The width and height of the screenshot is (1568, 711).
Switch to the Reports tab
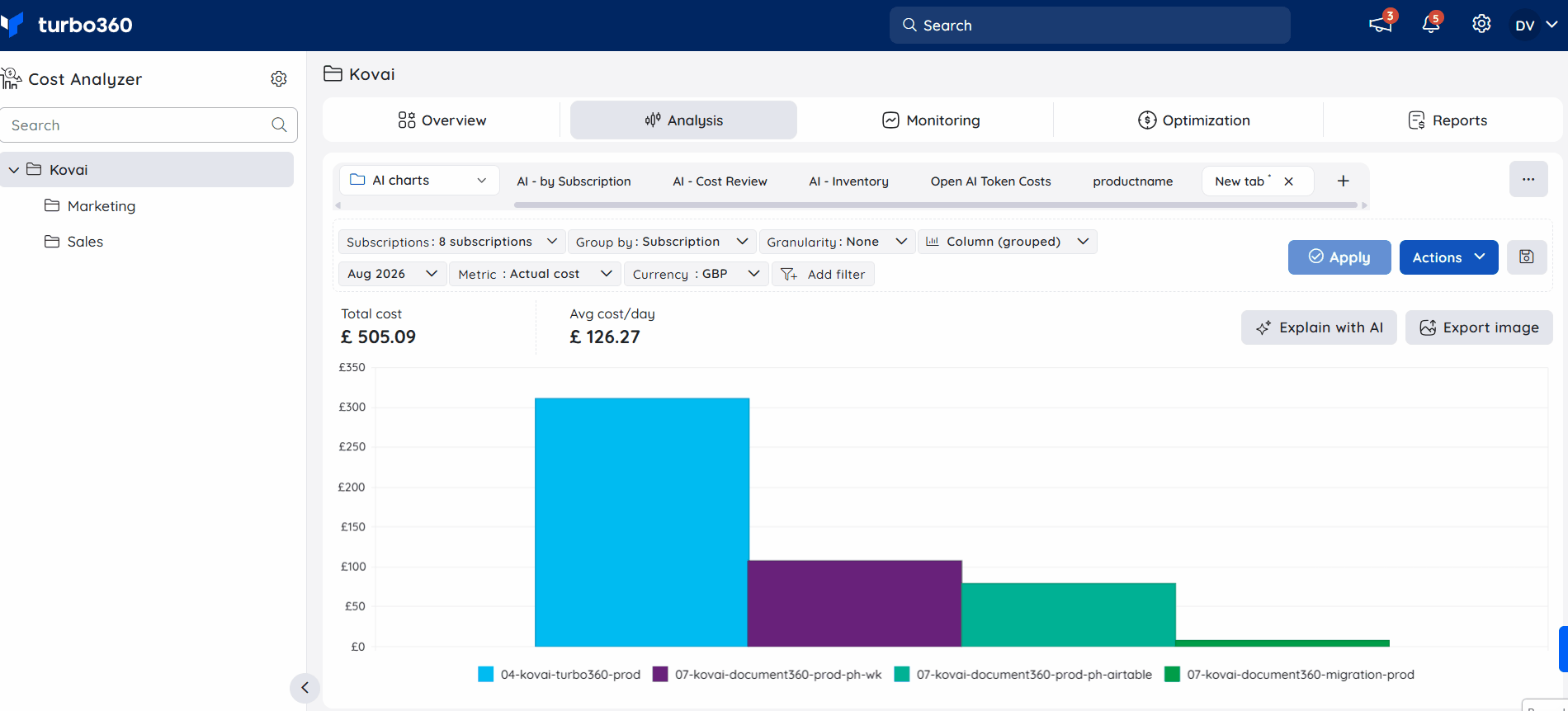(1447, 120)
